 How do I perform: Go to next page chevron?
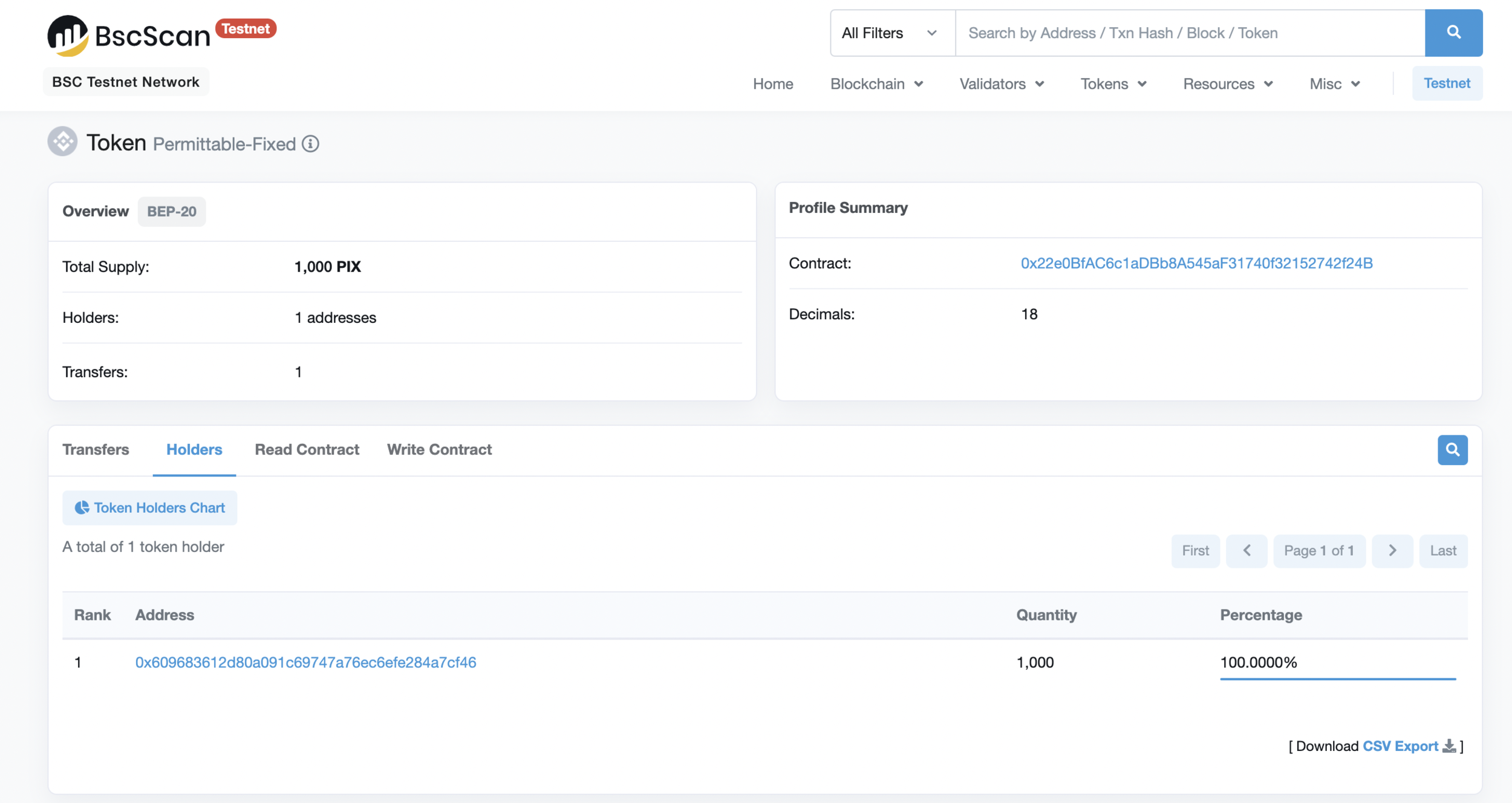pyautogui.click(x=1392, y=551)
